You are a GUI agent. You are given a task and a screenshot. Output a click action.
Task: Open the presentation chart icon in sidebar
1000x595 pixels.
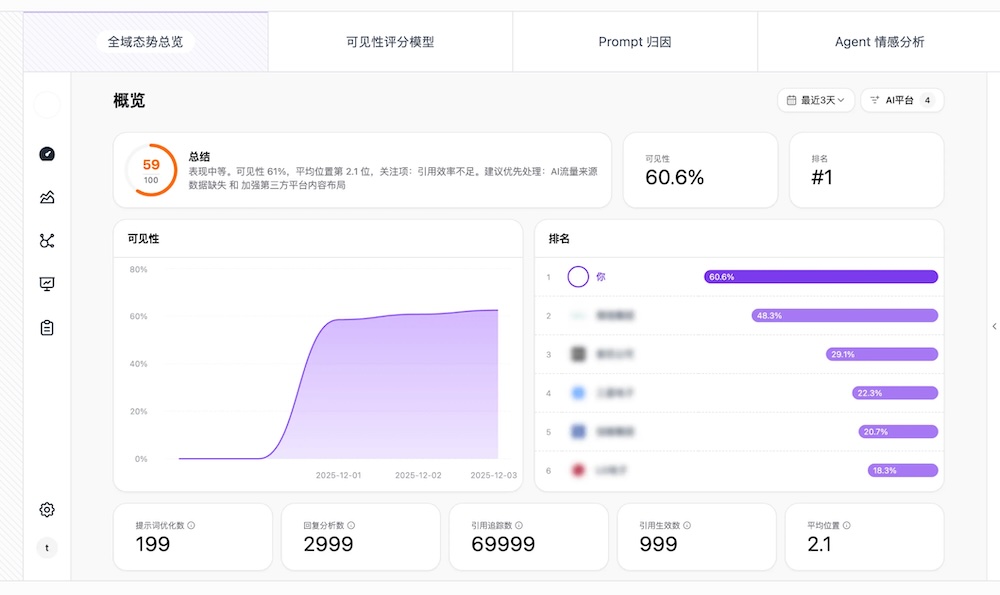pyautogui.click(x=46, y=284)
